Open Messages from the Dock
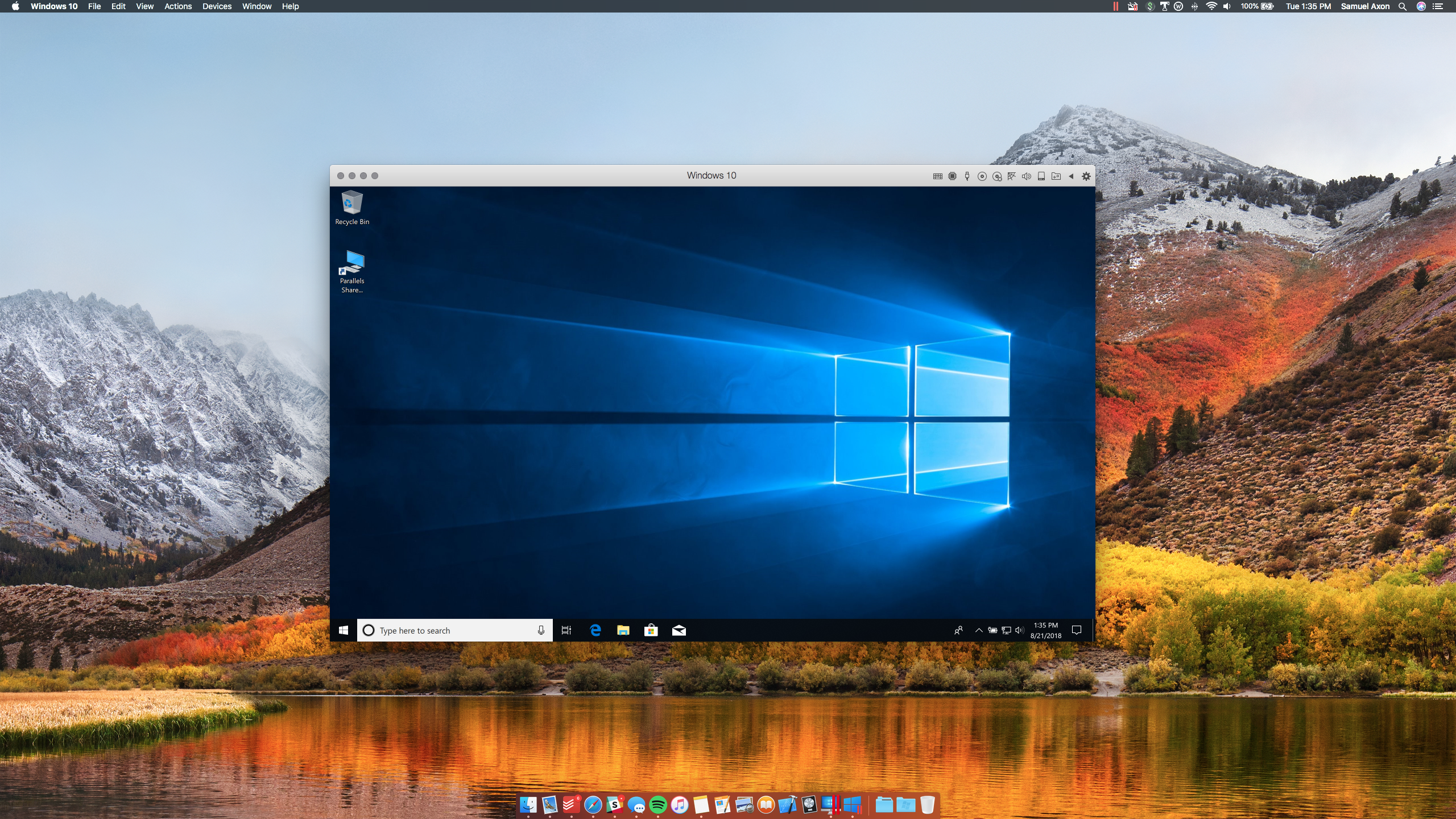Screen dimensions: 1456x819 [636, 804]
